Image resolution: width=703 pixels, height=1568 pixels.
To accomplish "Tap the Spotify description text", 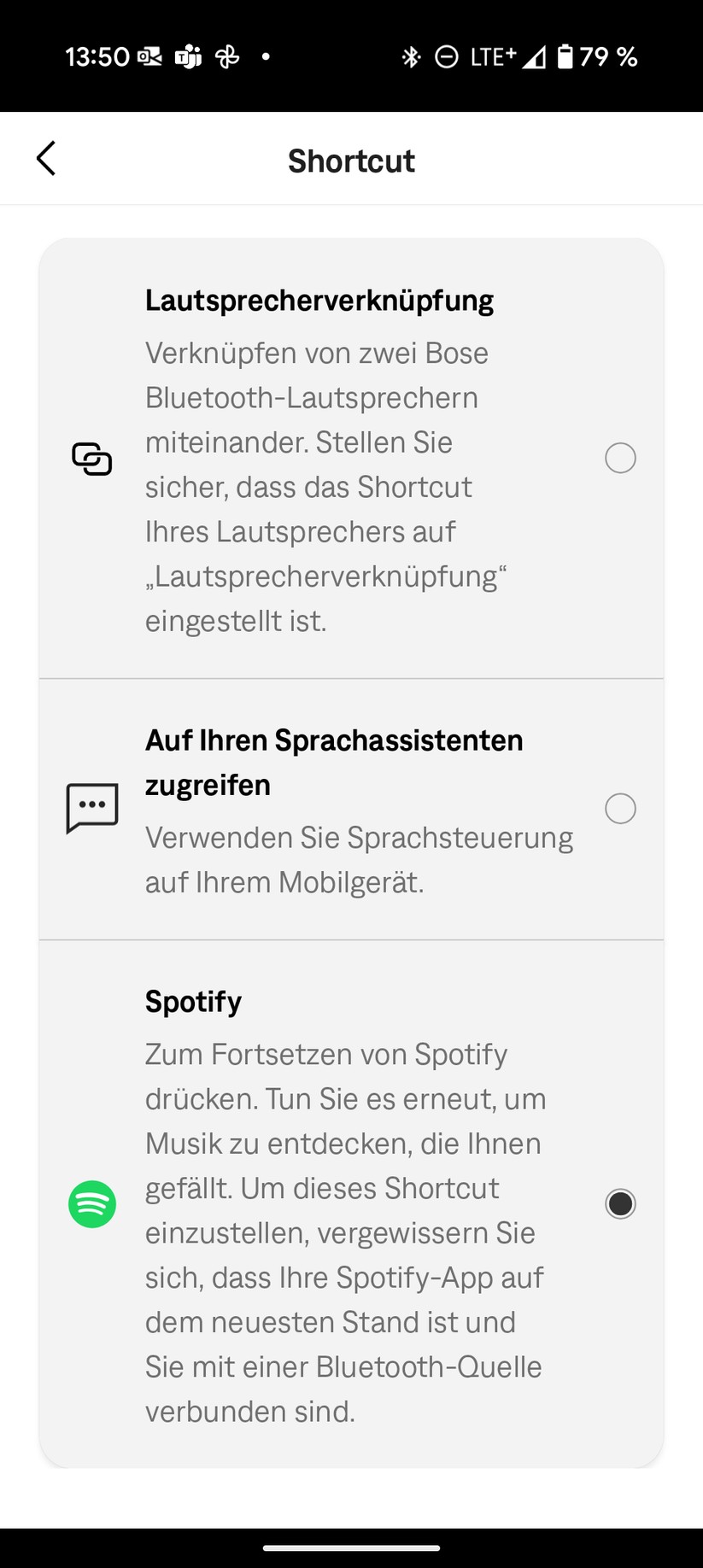I will (345, 1232).
